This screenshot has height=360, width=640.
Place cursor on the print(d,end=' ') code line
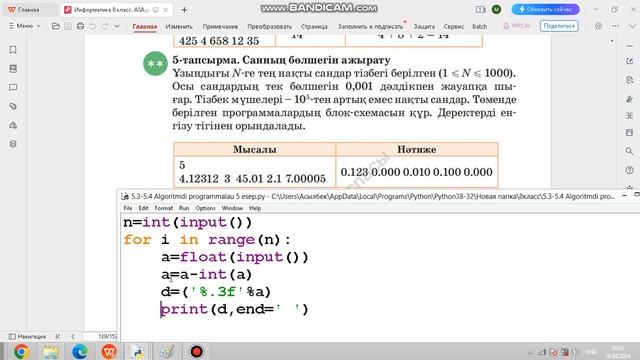click(x=235, y=309)
